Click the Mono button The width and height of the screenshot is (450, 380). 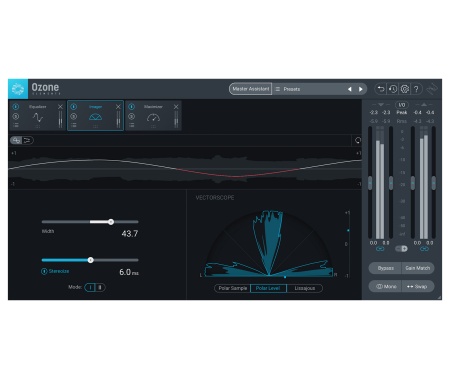click(386, 286)
